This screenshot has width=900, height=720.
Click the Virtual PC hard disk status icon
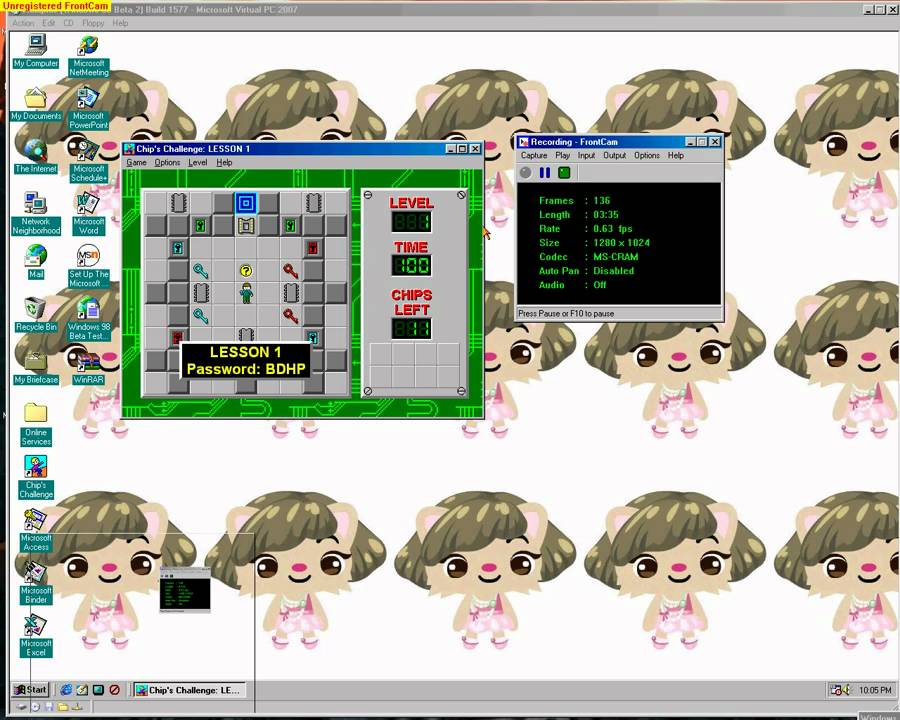(21, 707)
